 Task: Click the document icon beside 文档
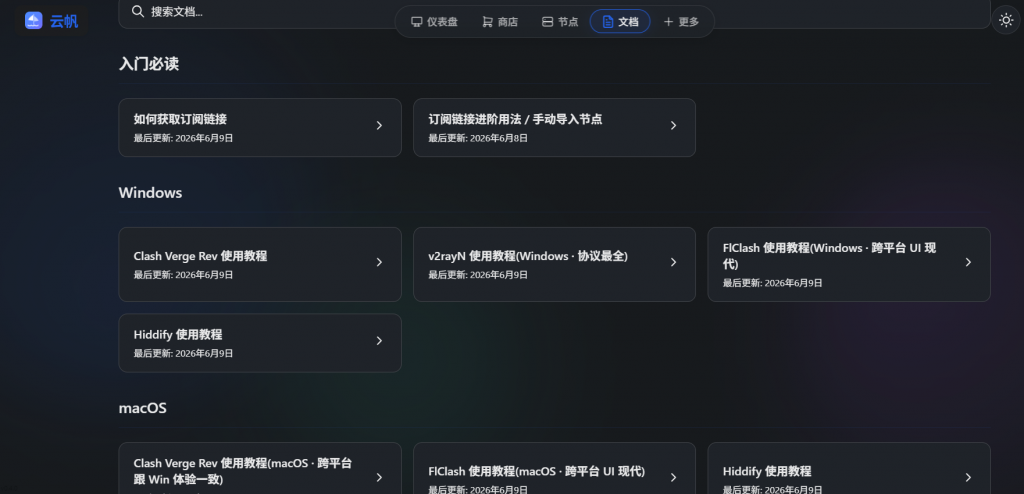coord(607,22)
